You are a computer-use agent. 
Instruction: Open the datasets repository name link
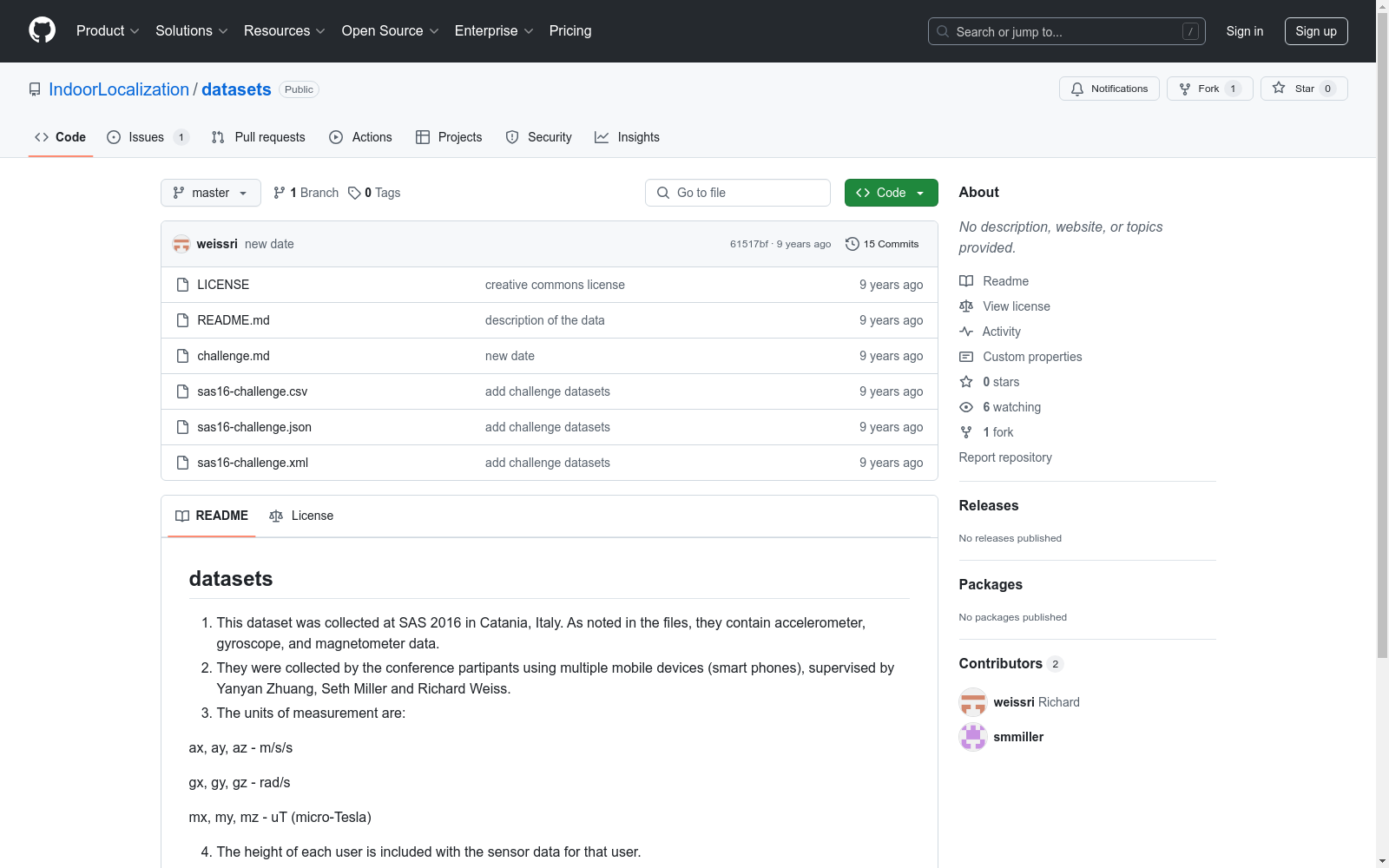point(236,89)
